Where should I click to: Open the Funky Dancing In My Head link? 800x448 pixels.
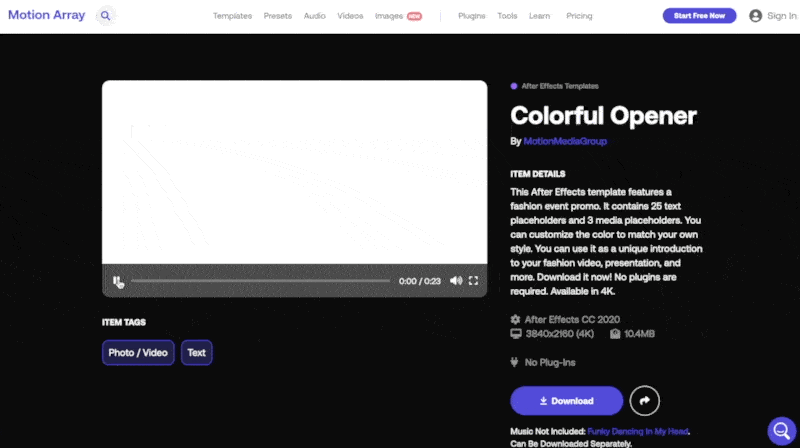tap(637, 432)
